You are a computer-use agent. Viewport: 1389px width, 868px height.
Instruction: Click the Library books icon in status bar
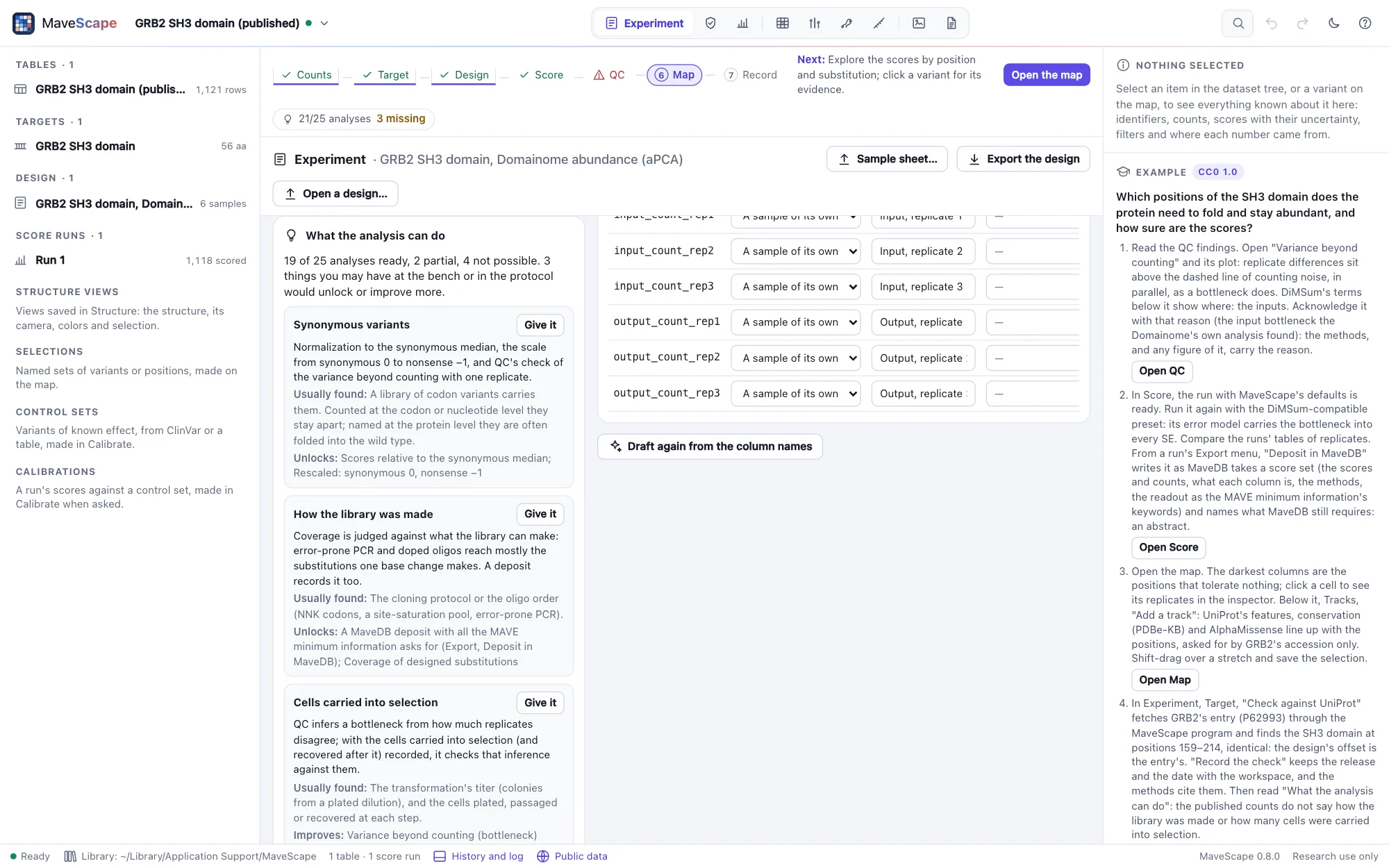point(70,856)
